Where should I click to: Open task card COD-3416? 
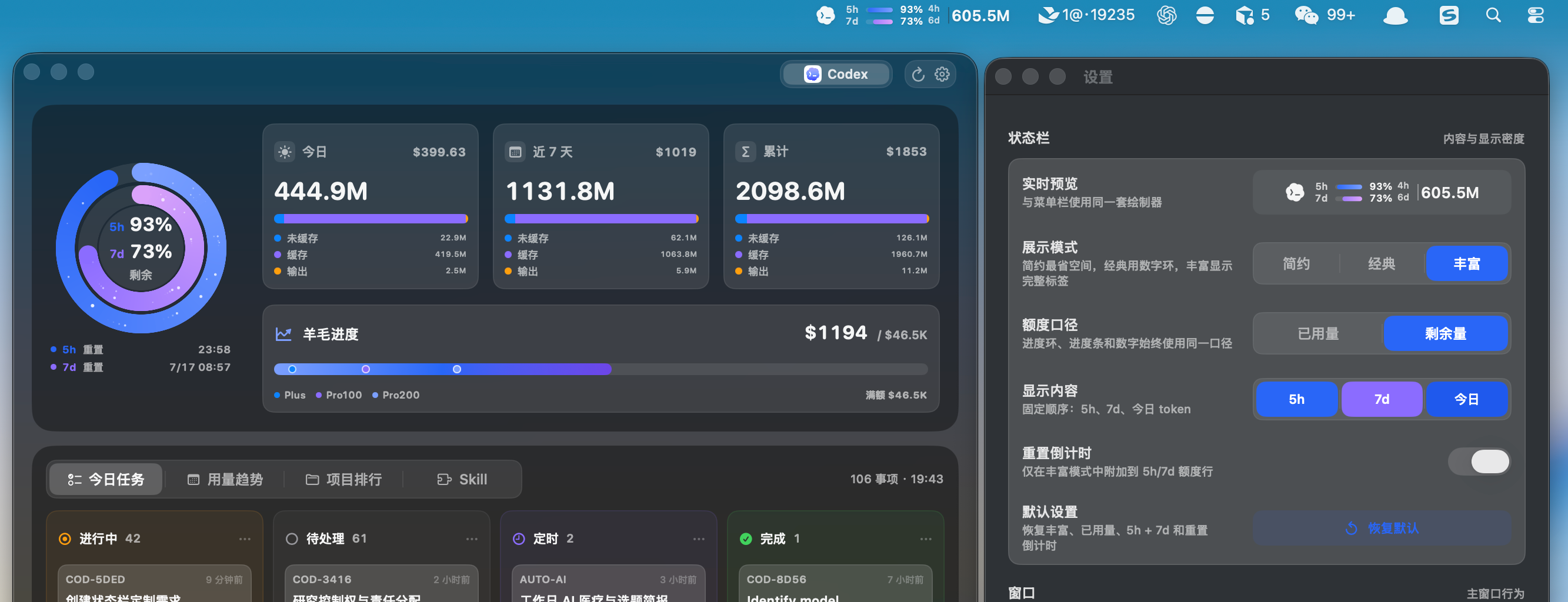point(382,584)
